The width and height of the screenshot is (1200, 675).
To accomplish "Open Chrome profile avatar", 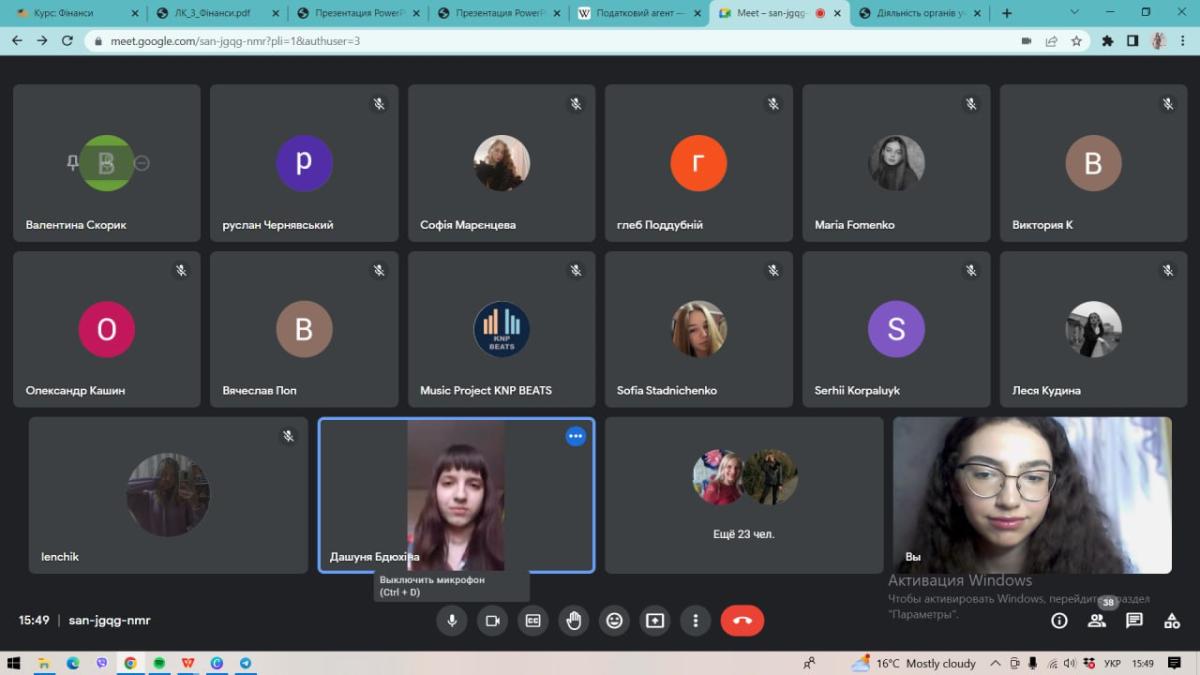I will [x=1158, y=41].
